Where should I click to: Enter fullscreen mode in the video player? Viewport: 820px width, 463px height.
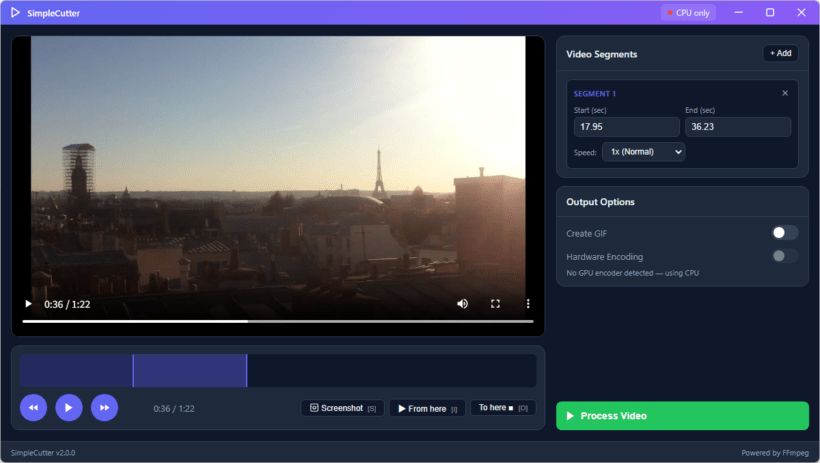click(495, 304)
